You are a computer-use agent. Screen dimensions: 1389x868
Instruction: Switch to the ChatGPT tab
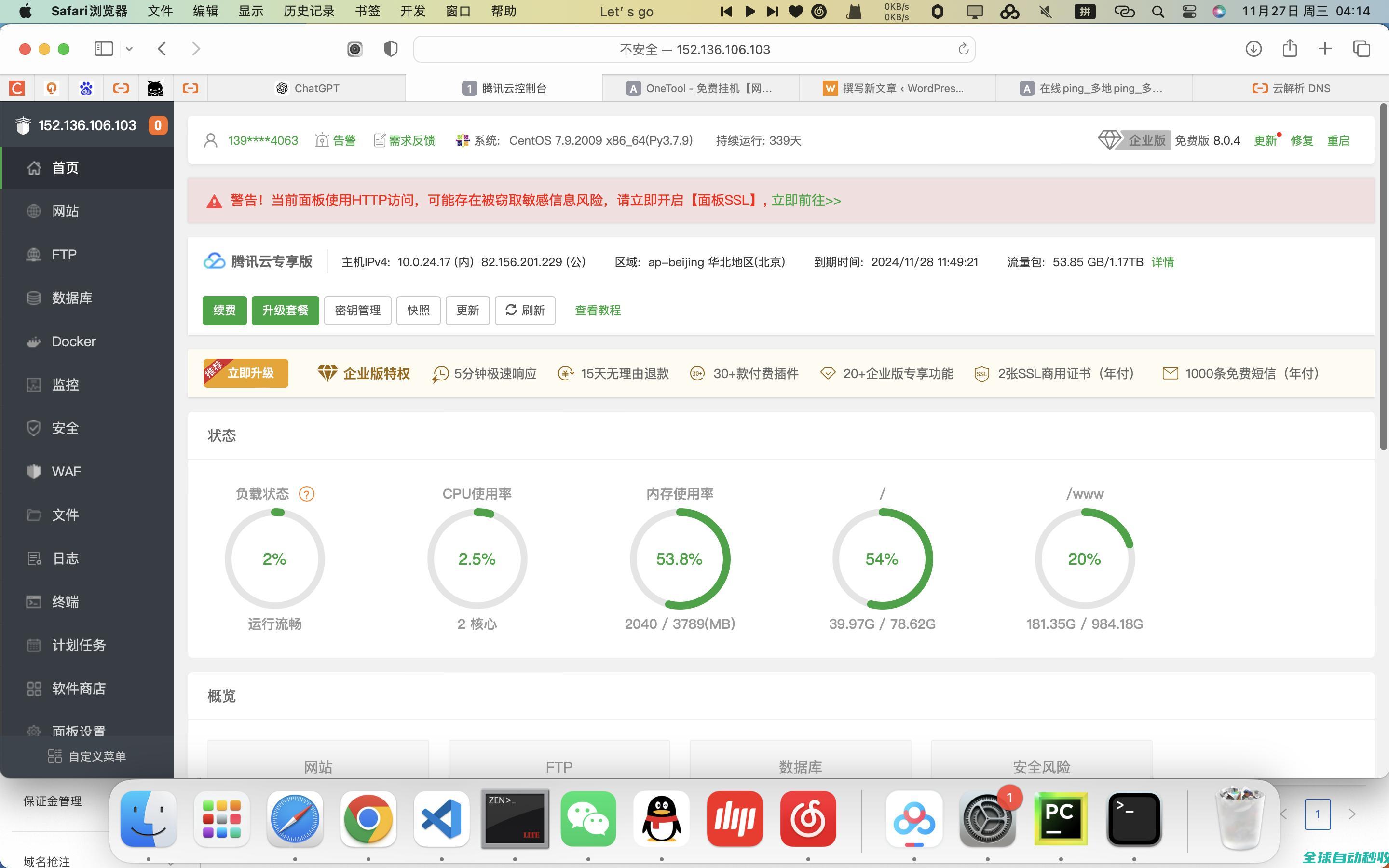point(308,88)
